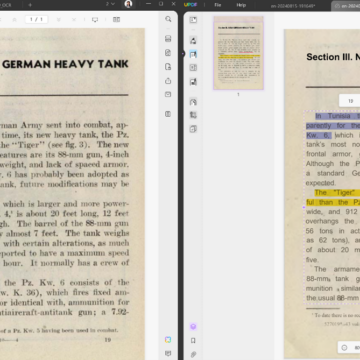Click the OCR scanner icon below search
This screenshot has width=360, height=360.
[x=168, y=39]
